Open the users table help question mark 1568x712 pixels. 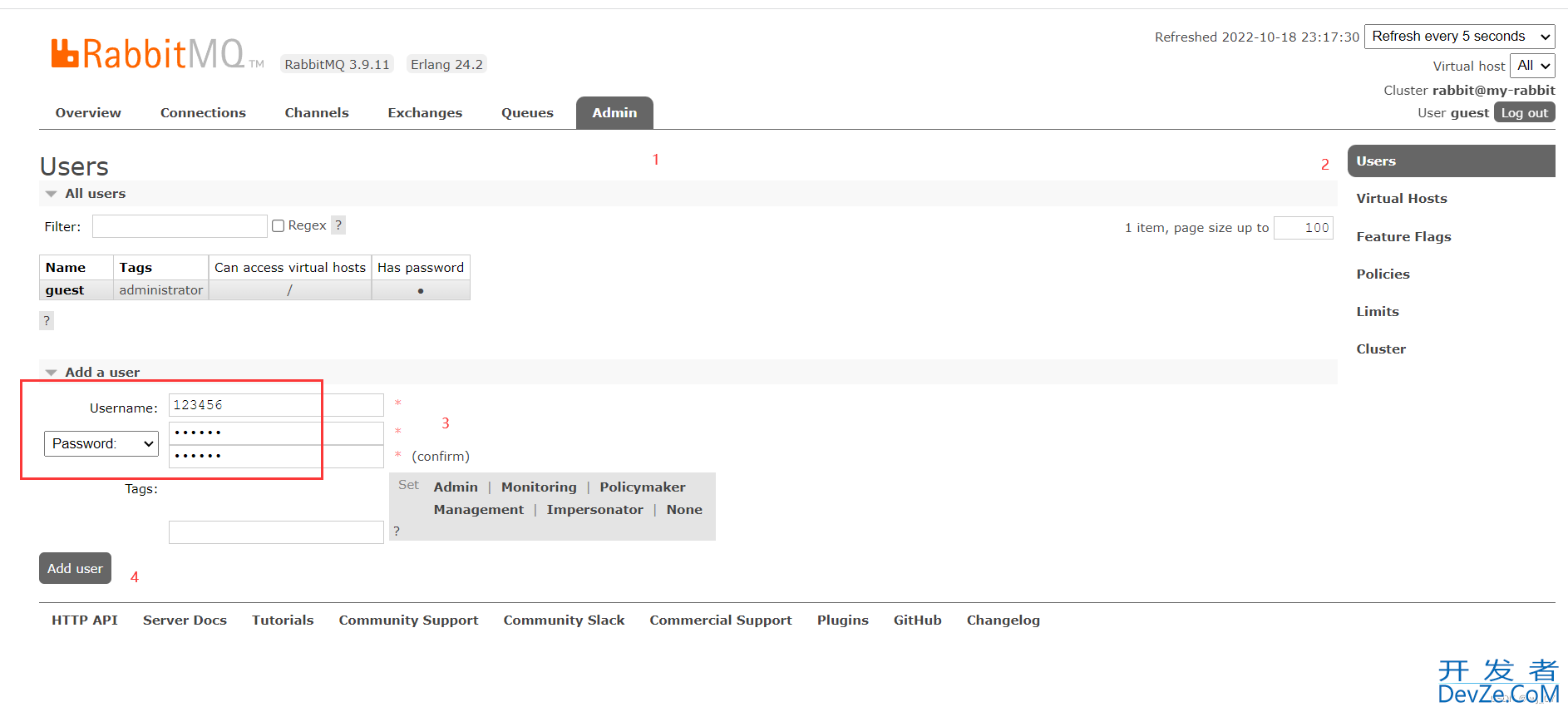47,321
